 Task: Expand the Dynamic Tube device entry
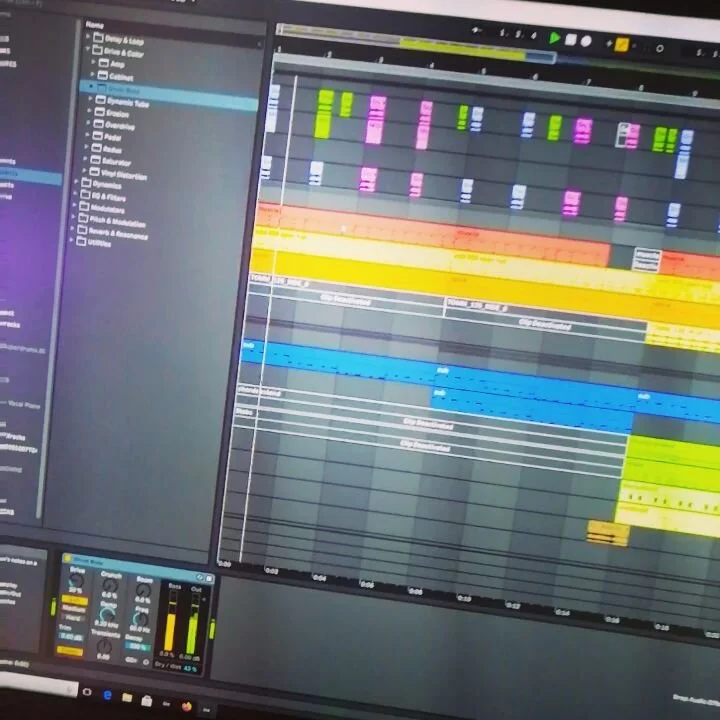[x=90, y=98]
